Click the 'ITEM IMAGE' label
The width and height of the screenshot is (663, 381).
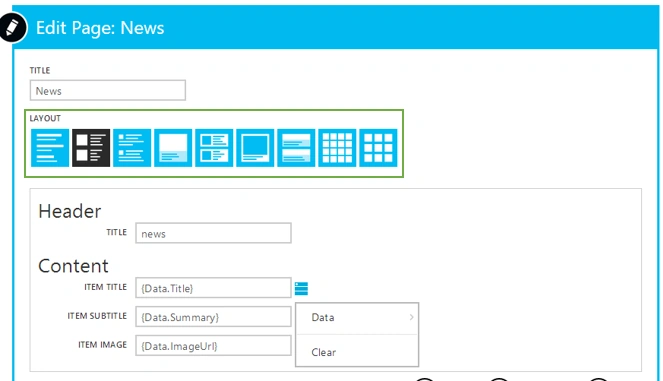[x=102, y=345]
